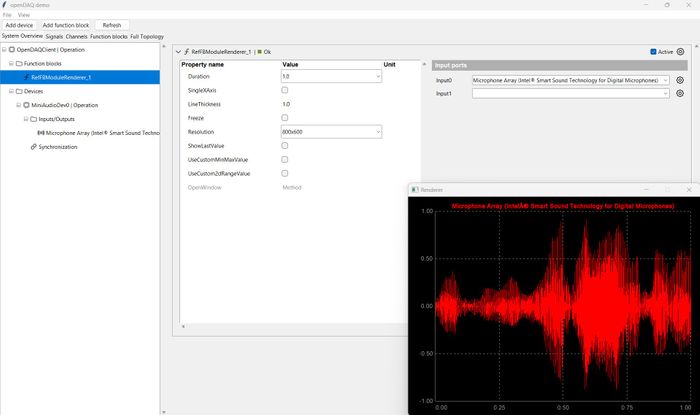
Task: Enable the SingleXAxis checkbox
Action: 285,90
